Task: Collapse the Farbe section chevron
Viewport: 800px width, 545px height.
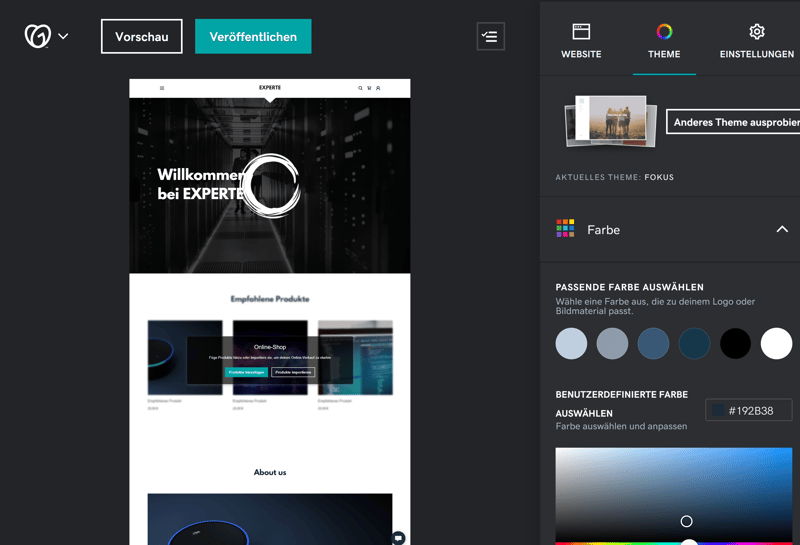Action: coord(782,230)
